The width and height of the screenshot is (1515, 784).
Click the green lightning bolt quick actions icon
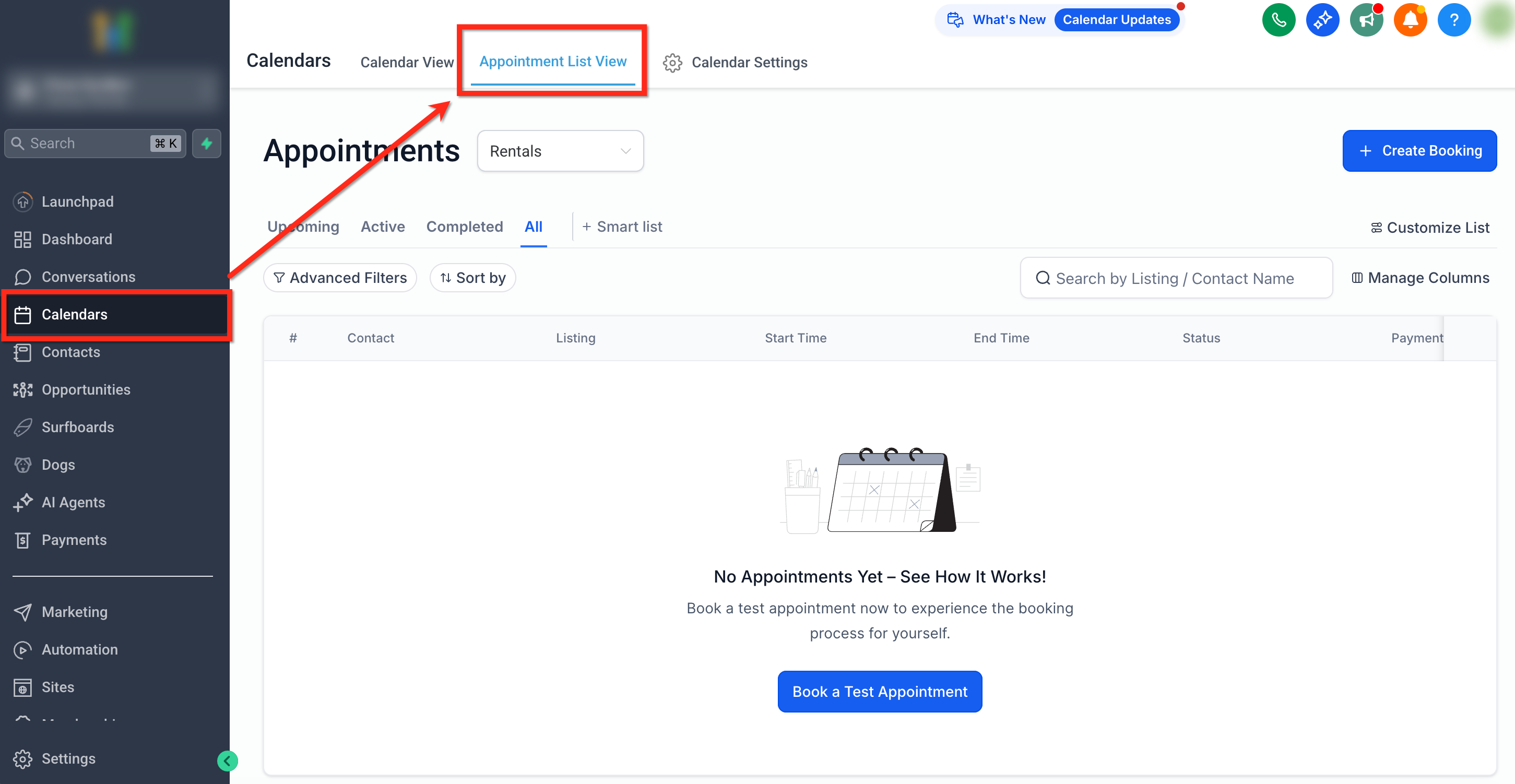(x=206, y=144)
